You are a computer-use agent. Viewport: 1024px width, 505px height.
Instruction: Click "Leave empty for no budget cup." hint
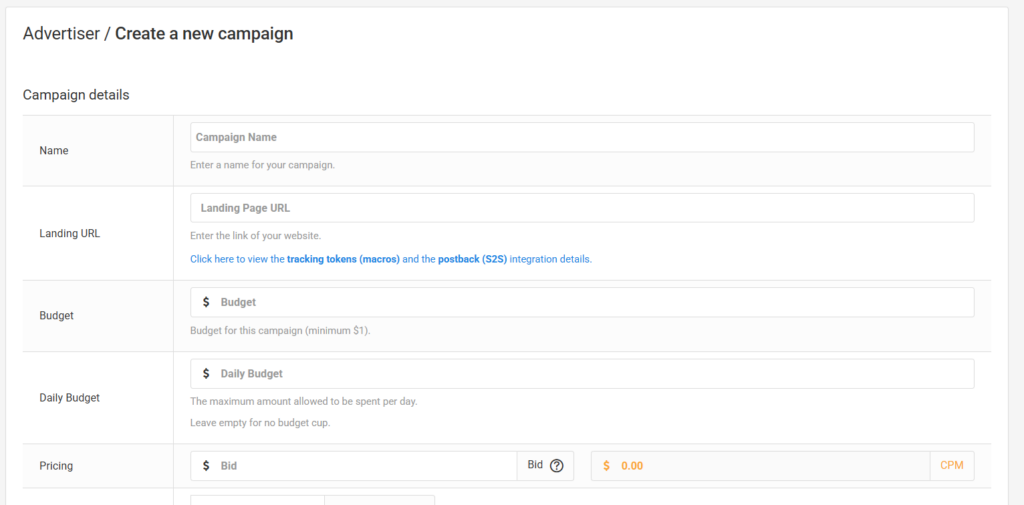point(260,423)
